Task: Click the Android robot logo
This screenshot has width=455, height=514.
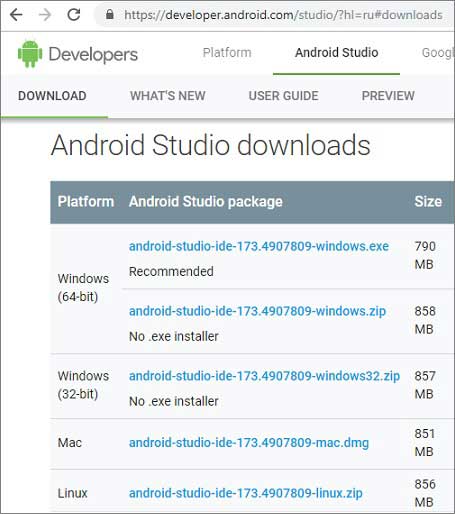Action: [30, 54]
